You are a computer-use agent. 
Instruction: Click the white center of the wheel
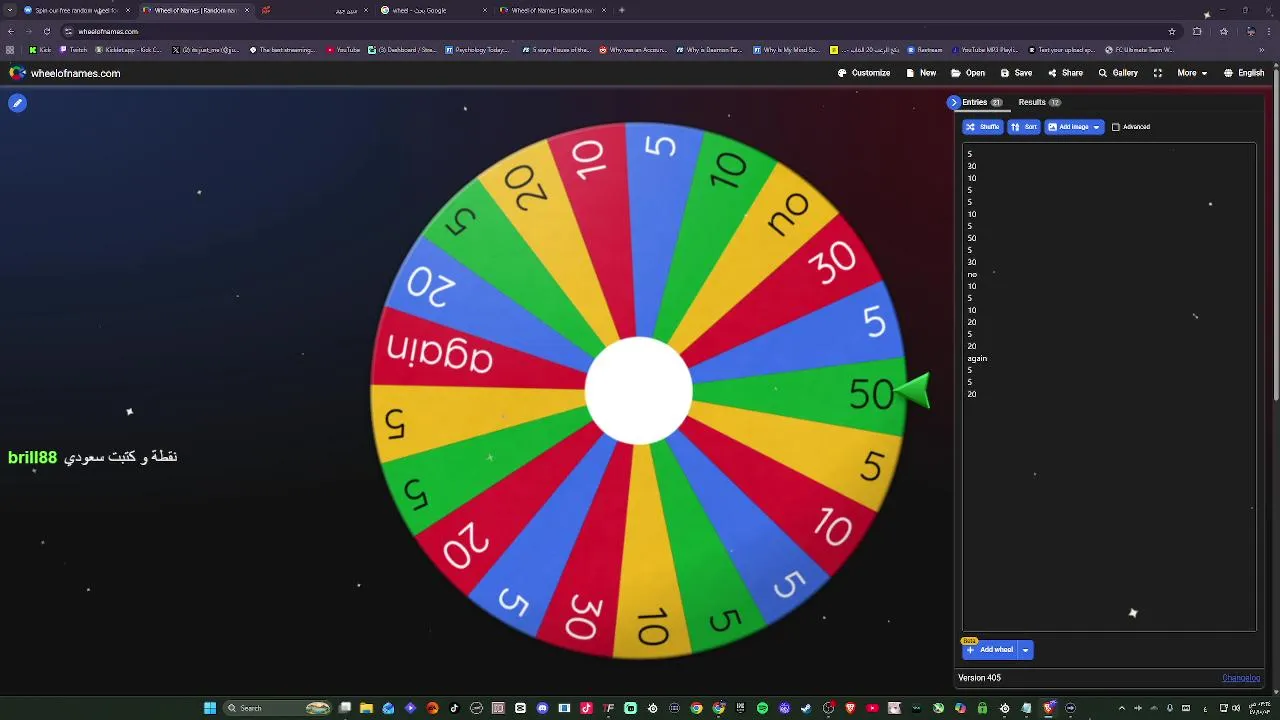pos(638,391)
